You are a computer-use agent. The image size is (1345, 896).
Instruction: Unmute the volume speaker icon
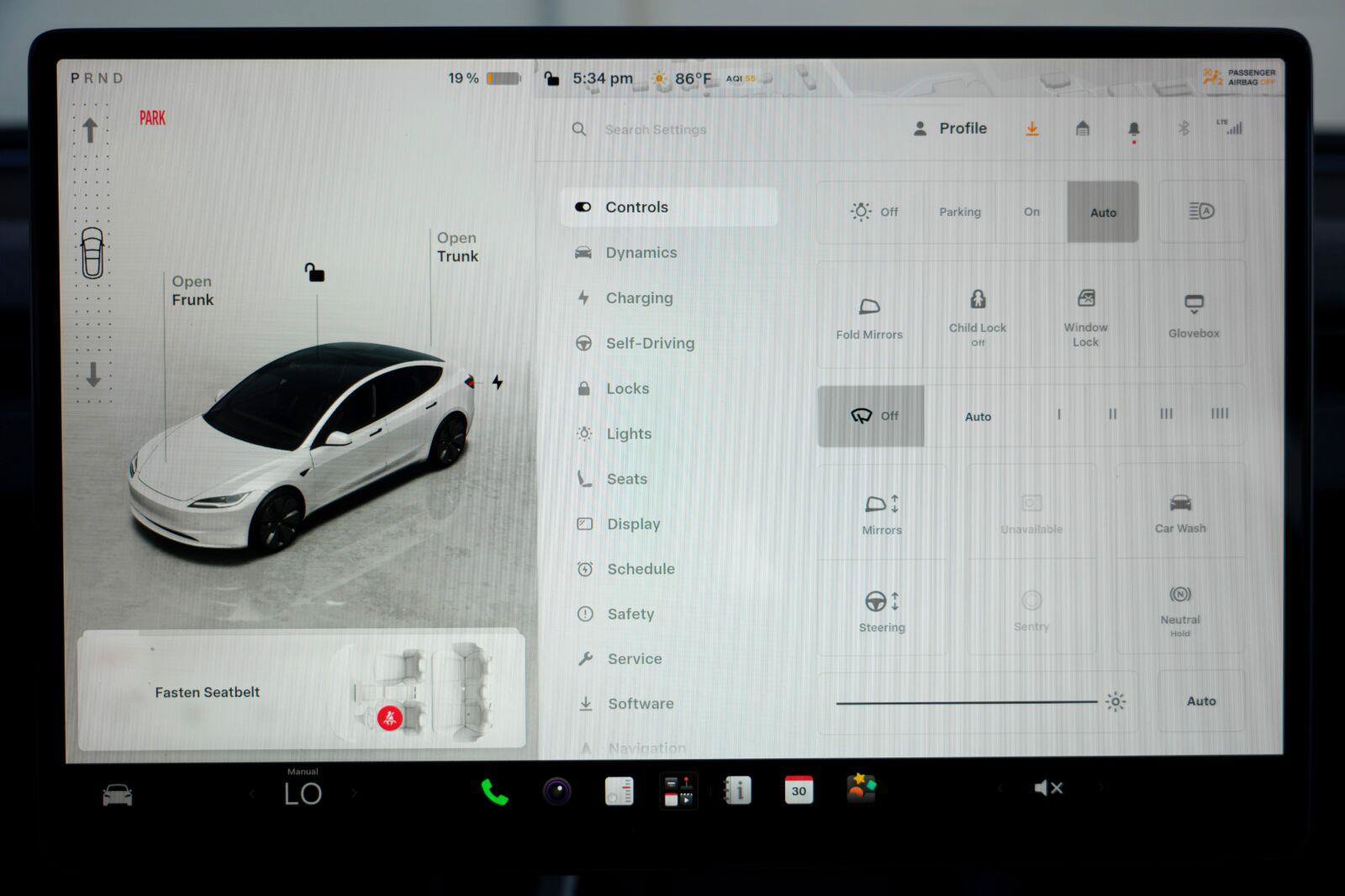(x=1048, y=788)
